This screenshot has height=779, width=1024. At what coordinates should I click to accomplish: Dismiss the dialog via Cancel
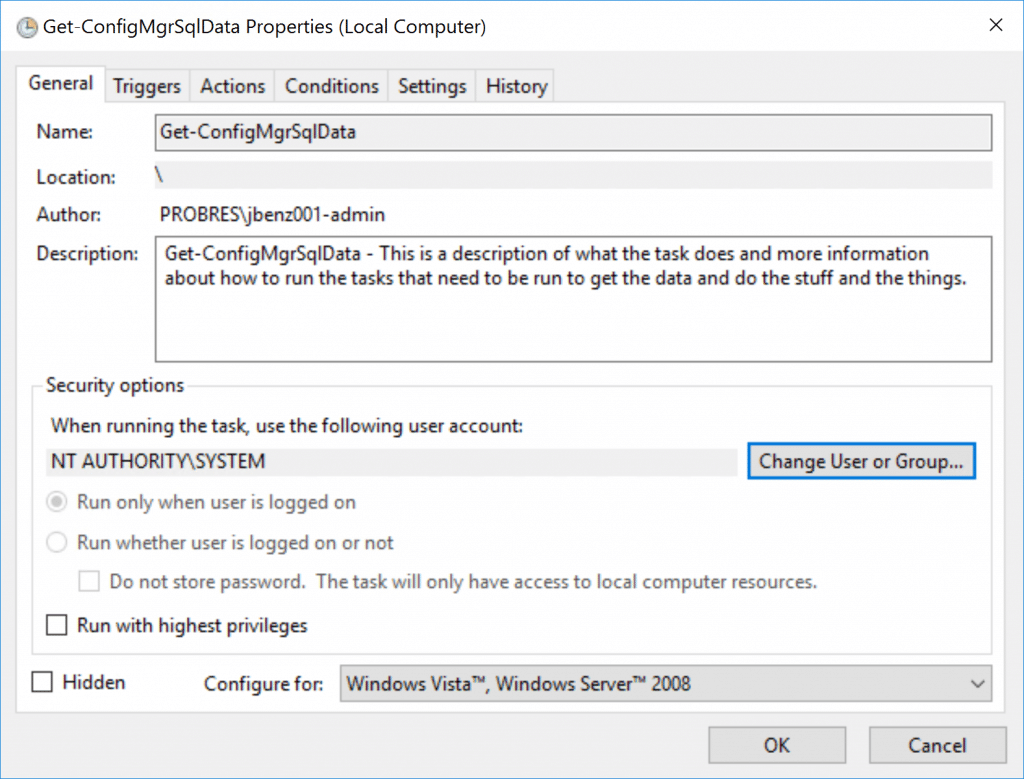click(x=937, y=745)
